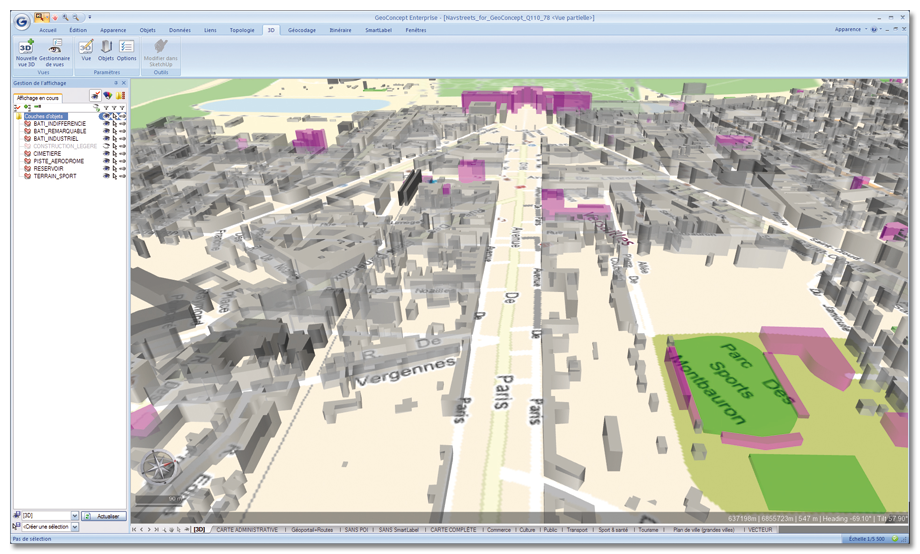Switch to the Géocodage ribbon tab
Viewport: 920px width, 554px height.
pos(301,31)
